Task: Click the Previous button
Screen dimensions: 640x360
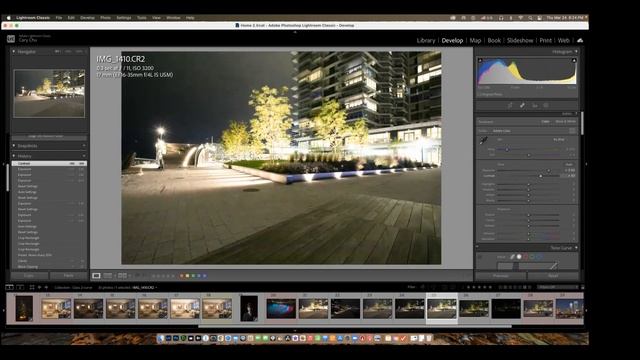Action: click(500, 276)
